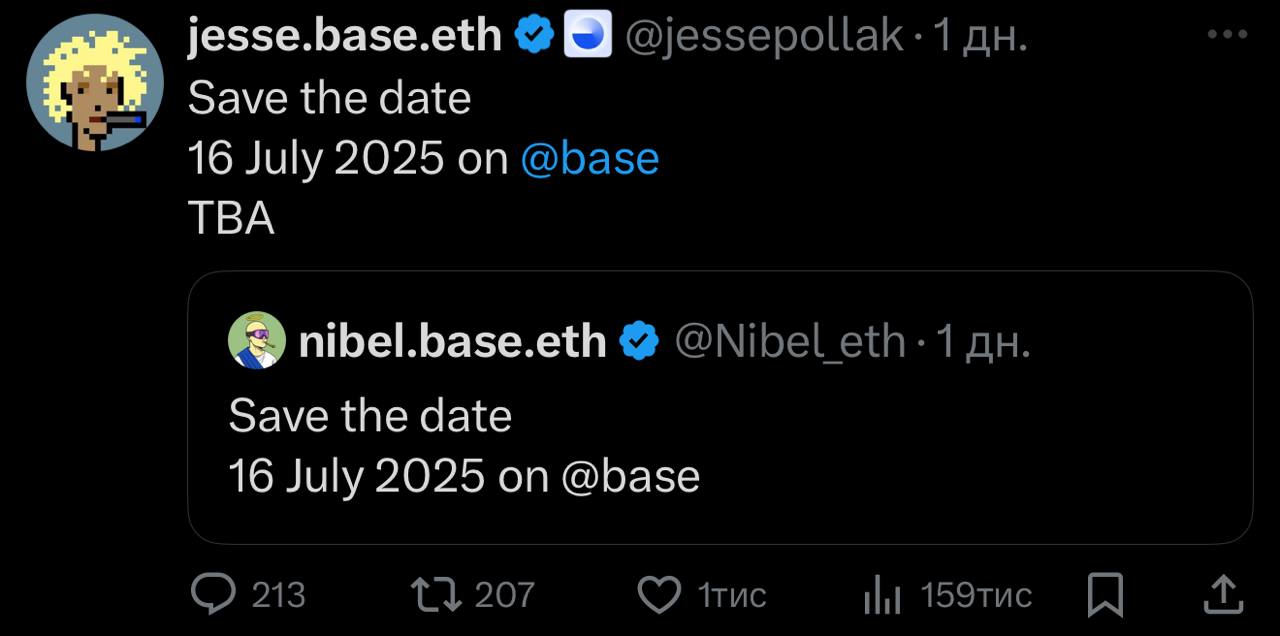
Task: Click the jesse.base.eth display name
Action: click(x=345, y=37)
